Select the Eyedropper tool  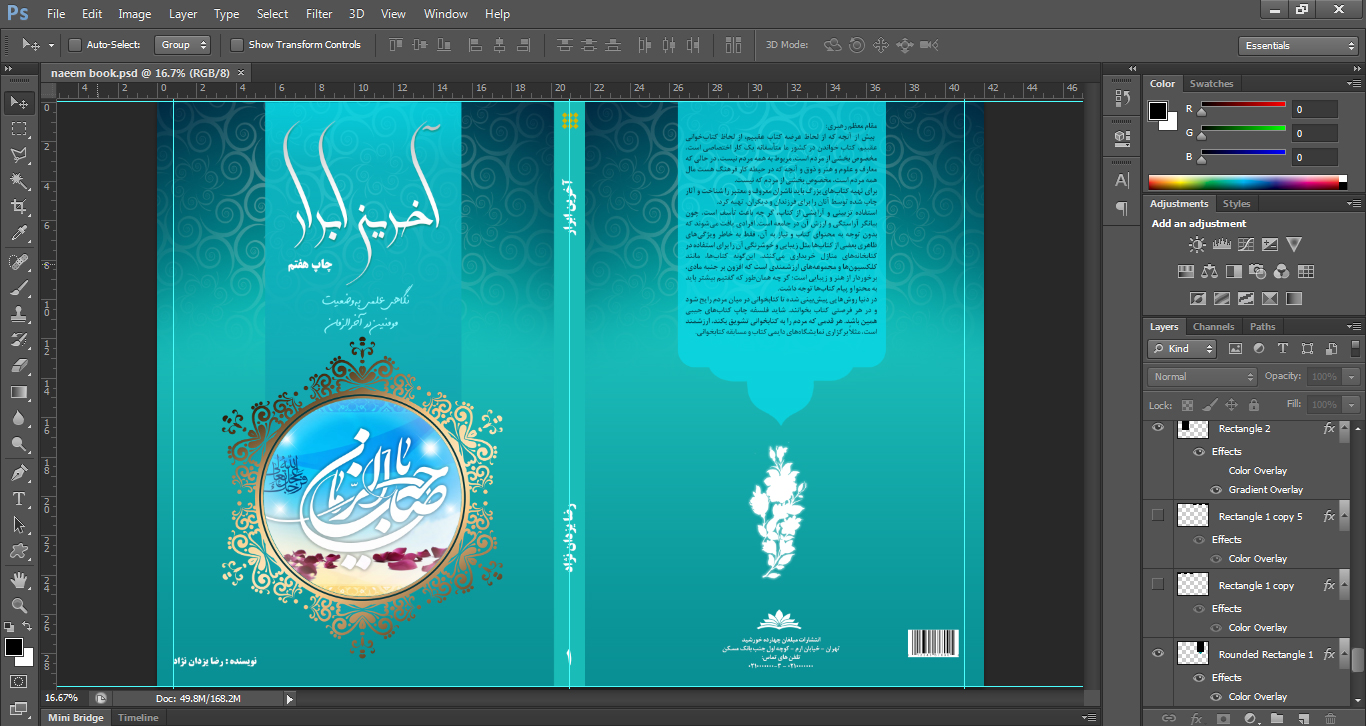[x=18, y=234]
